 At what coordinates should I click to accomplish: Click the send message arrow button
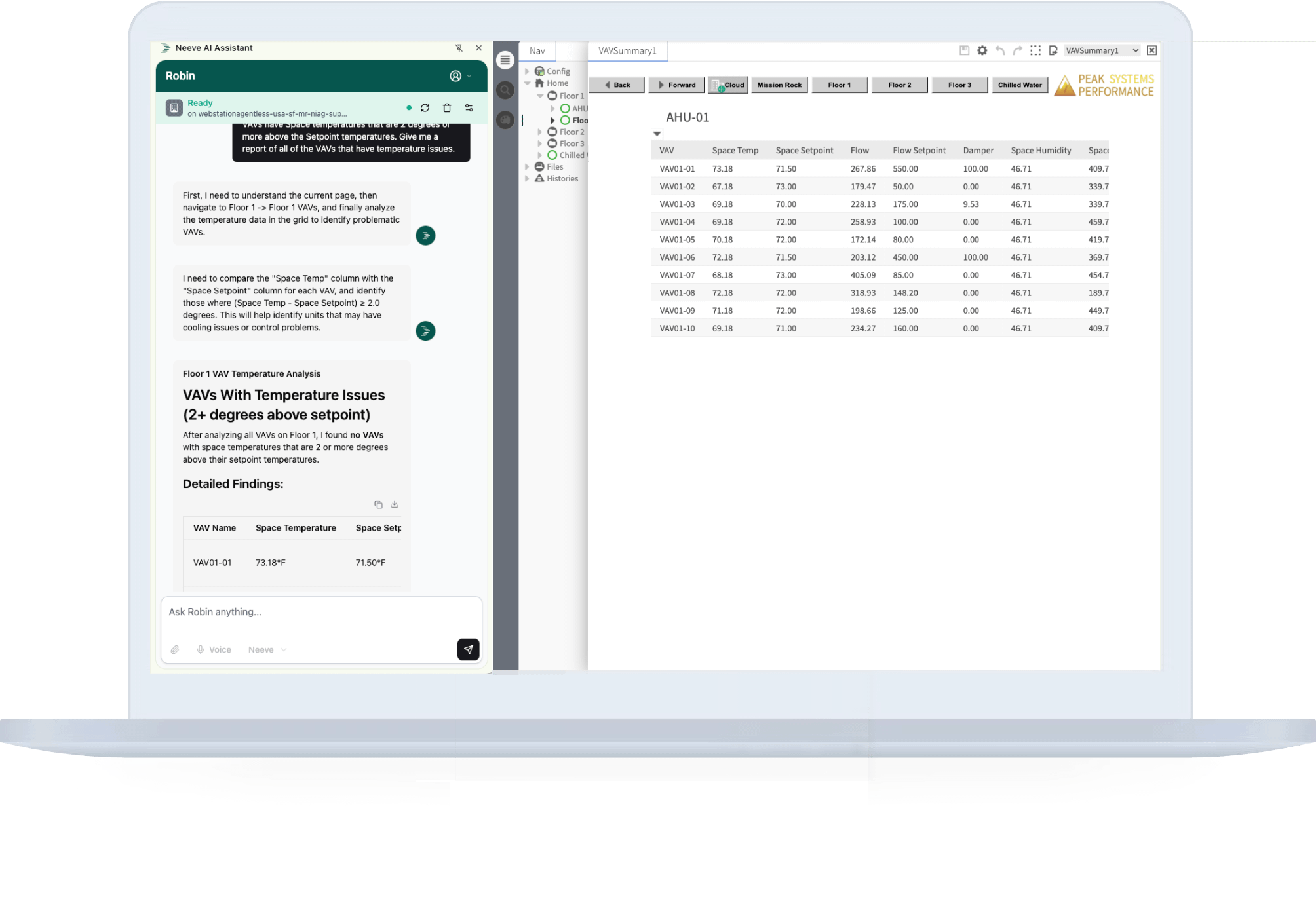pyautogui.click(x=468, y=649)
